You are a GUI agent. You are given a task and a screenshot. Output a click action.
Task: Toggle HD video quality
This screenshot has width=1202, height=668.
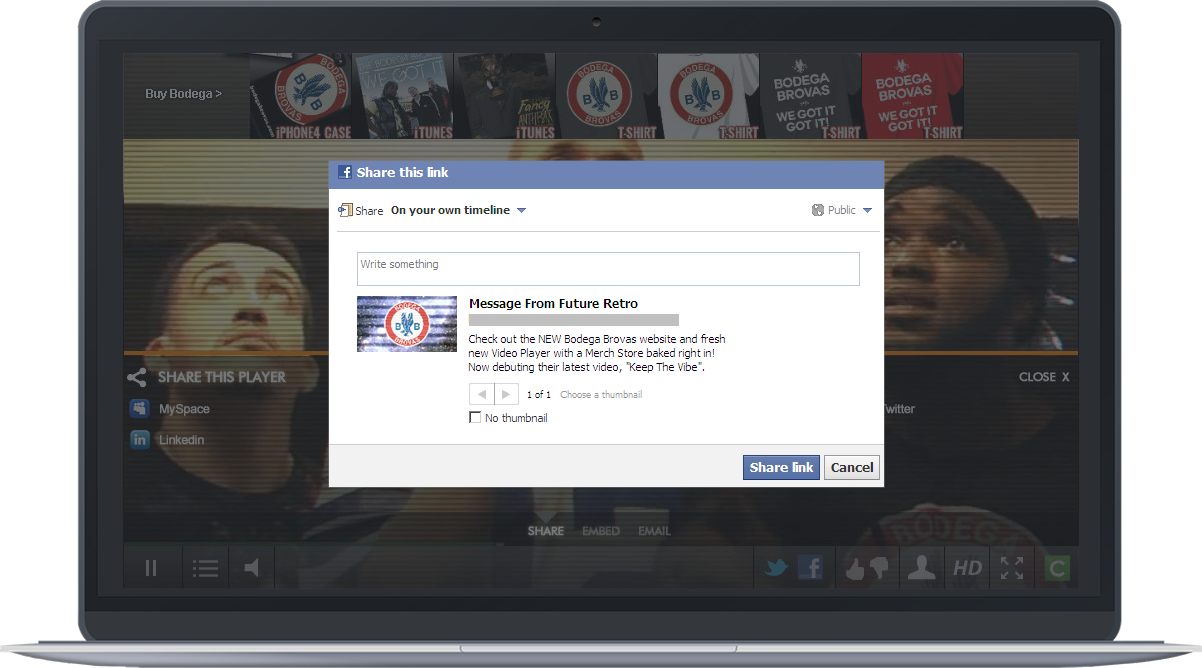click(967, 568)
